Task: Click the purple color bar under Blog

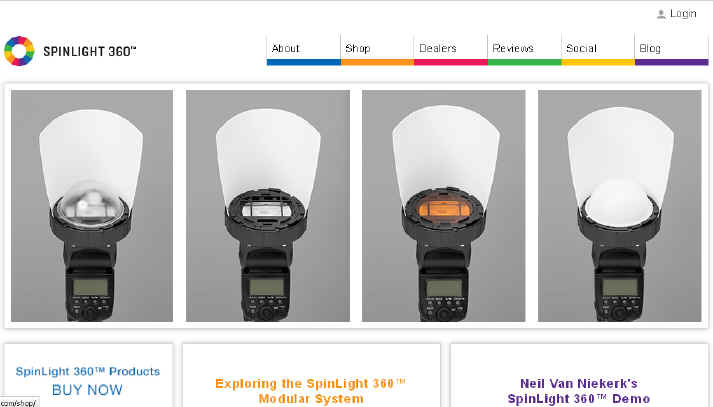Action: (672, 62)
